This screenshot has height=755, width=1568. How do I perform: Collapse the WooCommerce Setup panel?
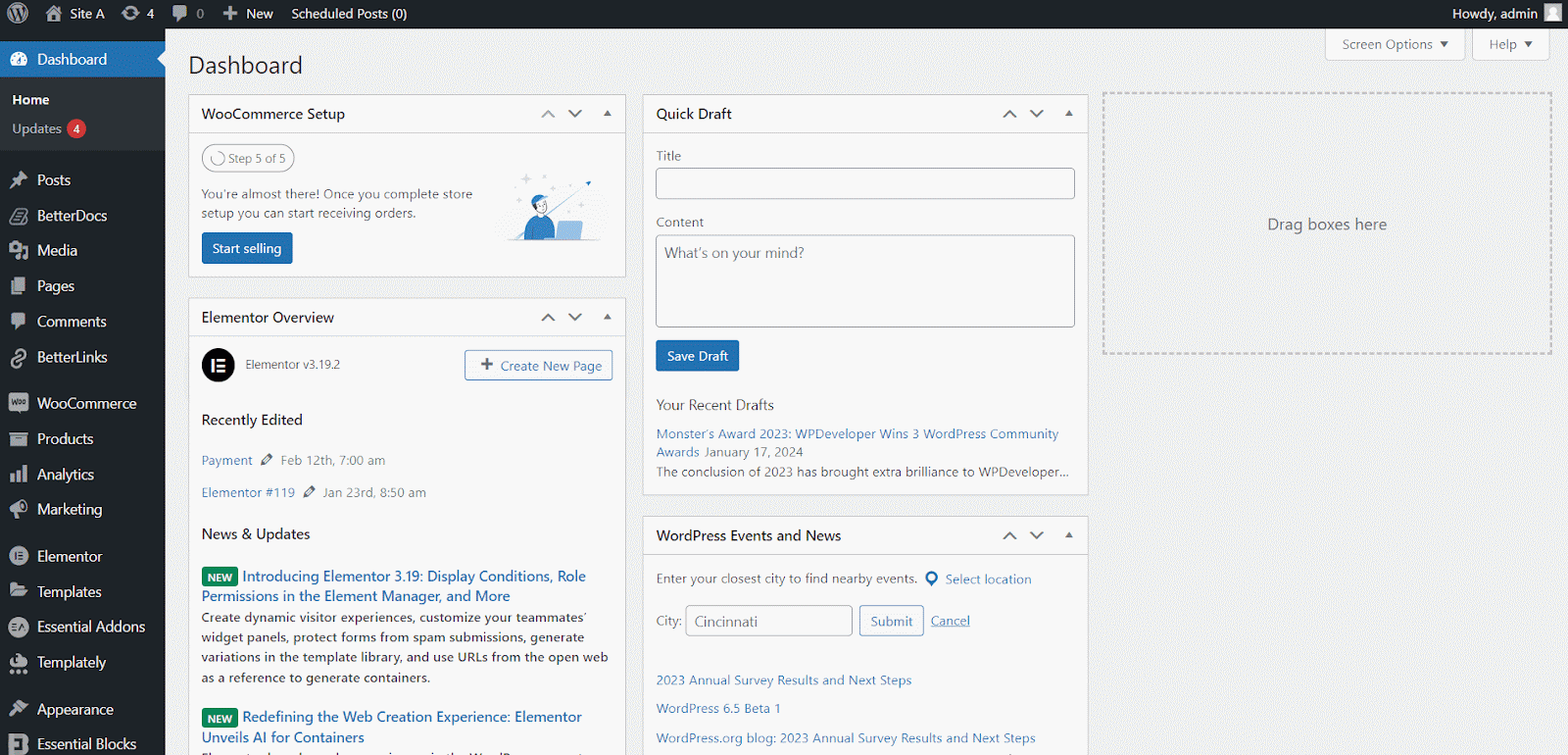point(608,114)
